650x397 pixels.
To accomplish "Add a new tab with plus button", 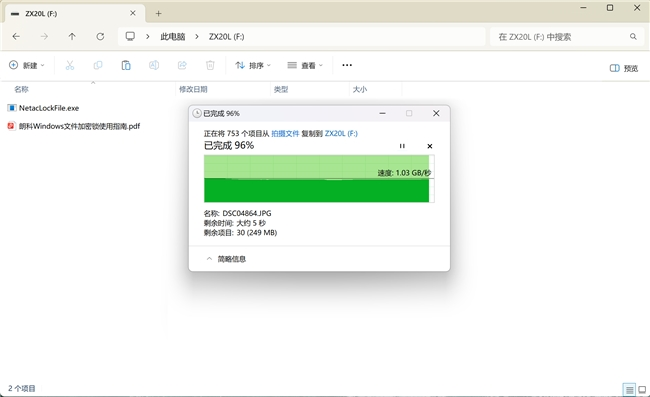I will click(158, 14).
